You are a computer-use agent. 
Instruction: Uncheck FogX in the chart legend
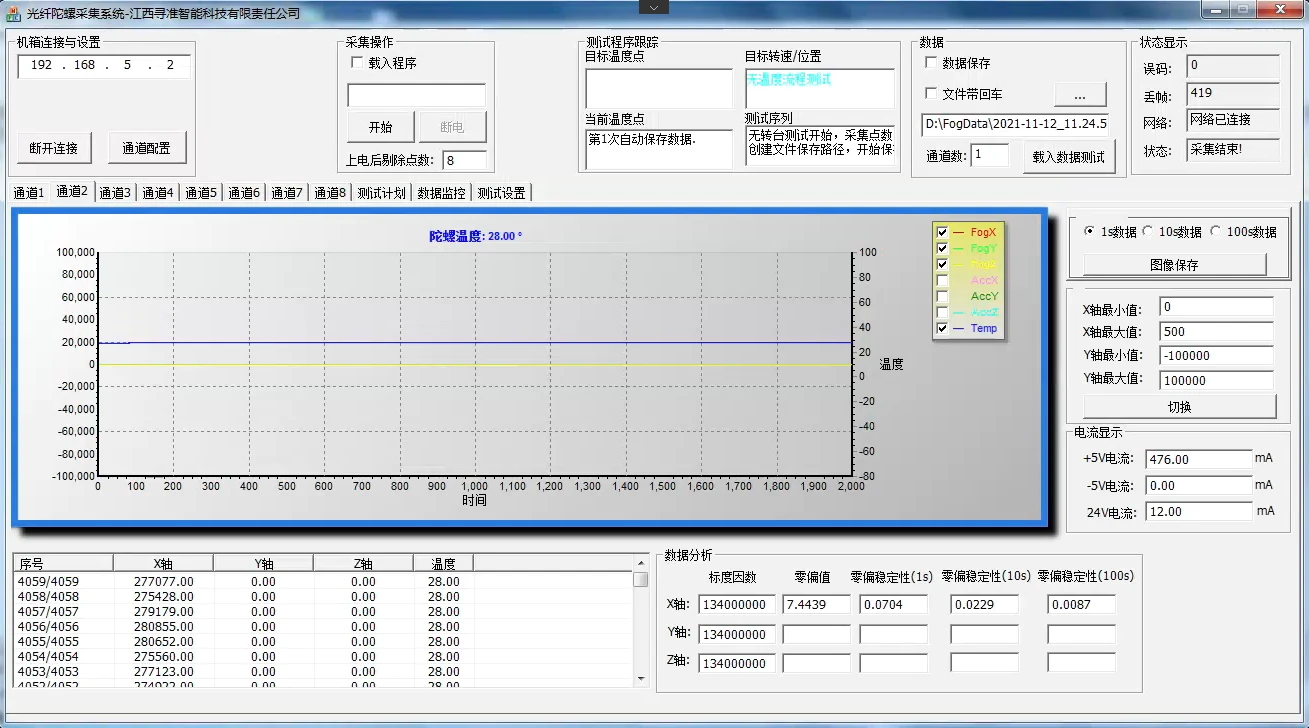pos(942,232)
